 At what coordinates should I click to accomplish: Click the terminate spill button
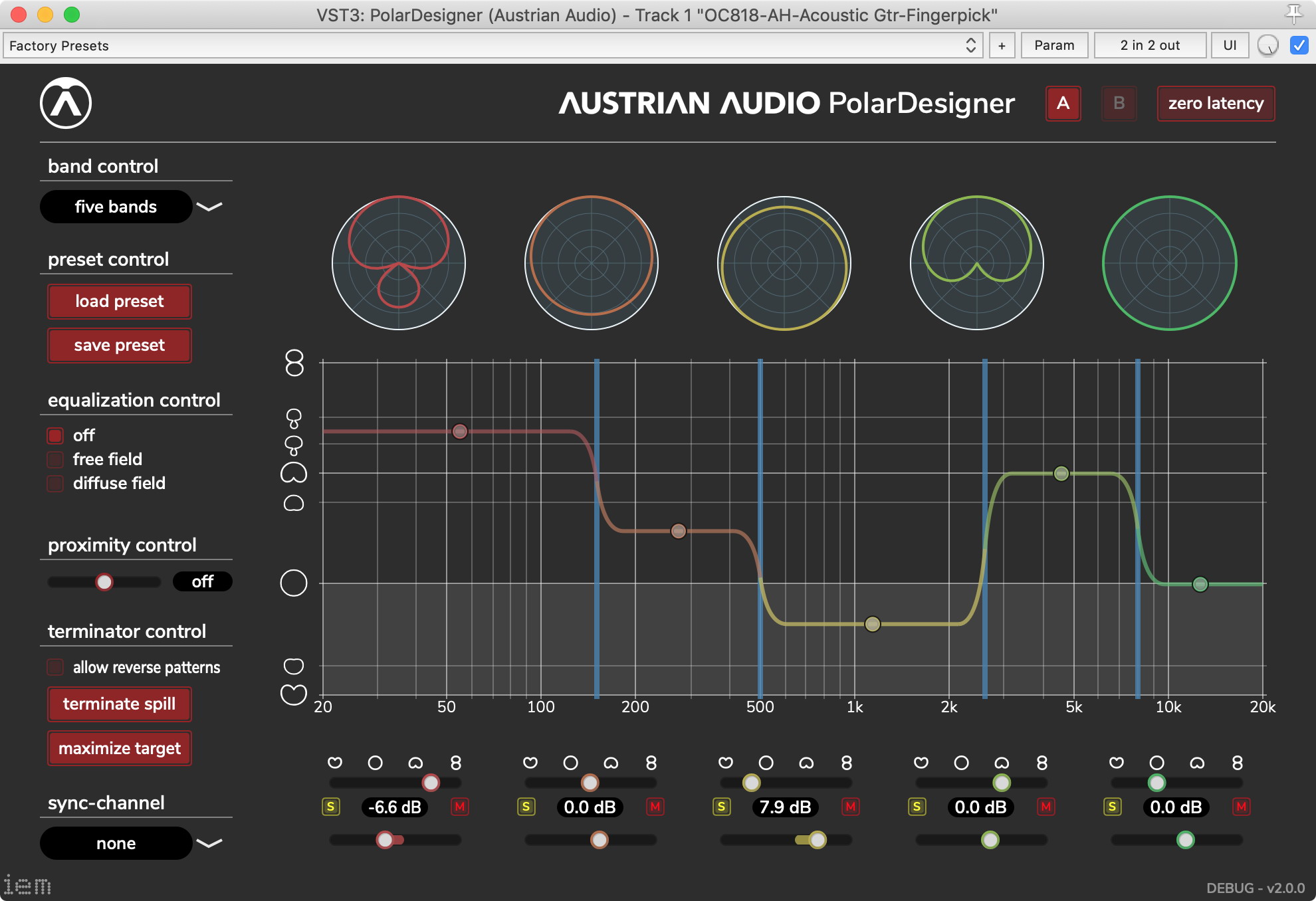pos(120,704)
